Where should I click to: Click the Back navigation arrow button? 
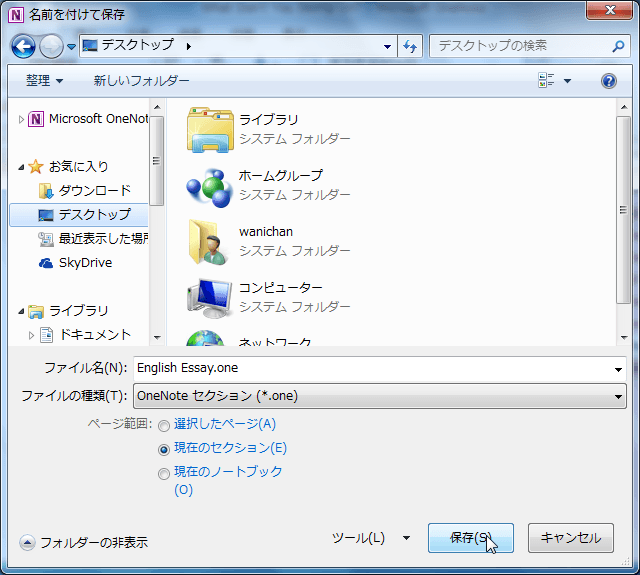coord(23,46)
